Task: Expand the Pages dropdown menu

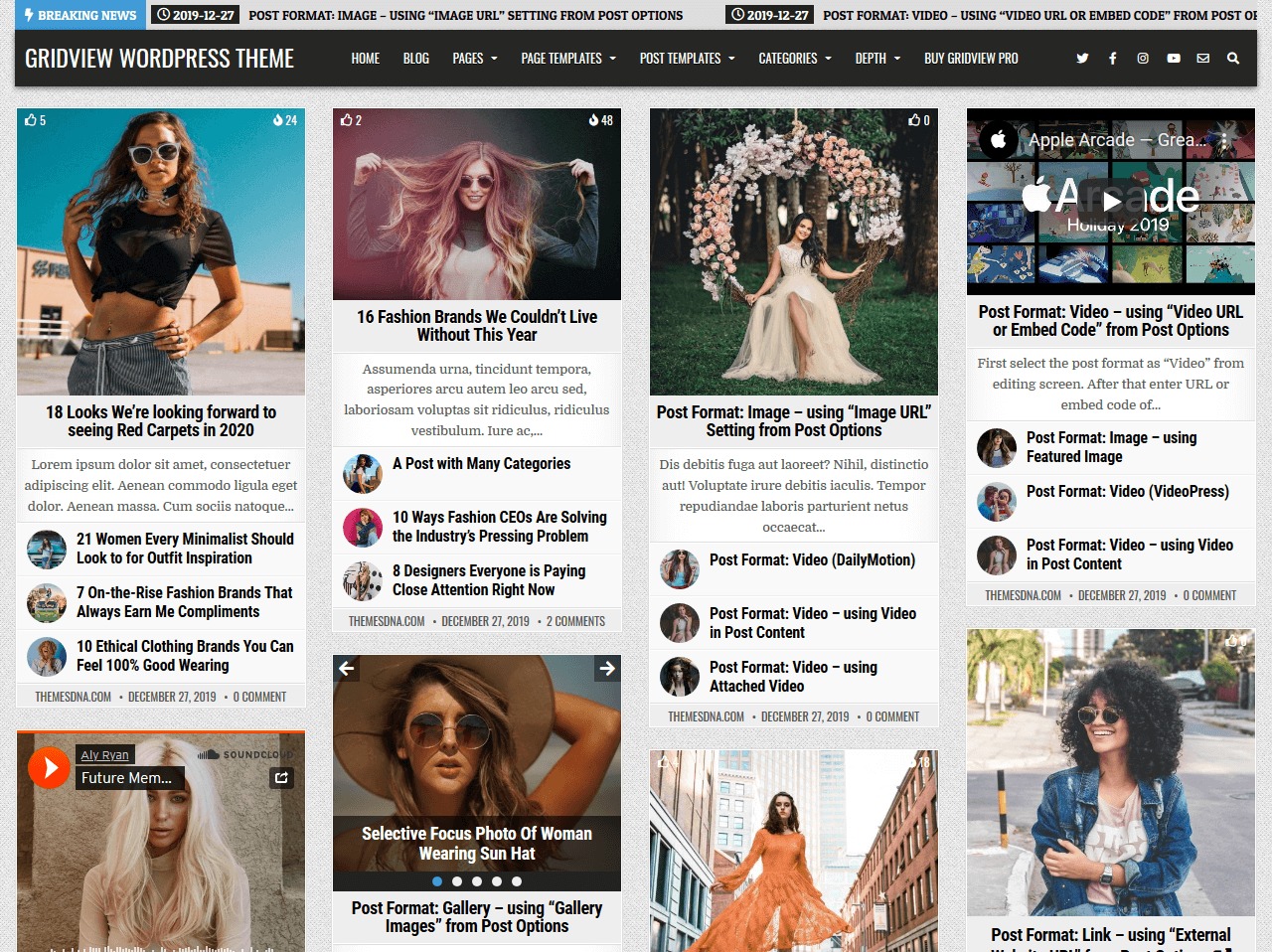Action: (x=475, y=59)
